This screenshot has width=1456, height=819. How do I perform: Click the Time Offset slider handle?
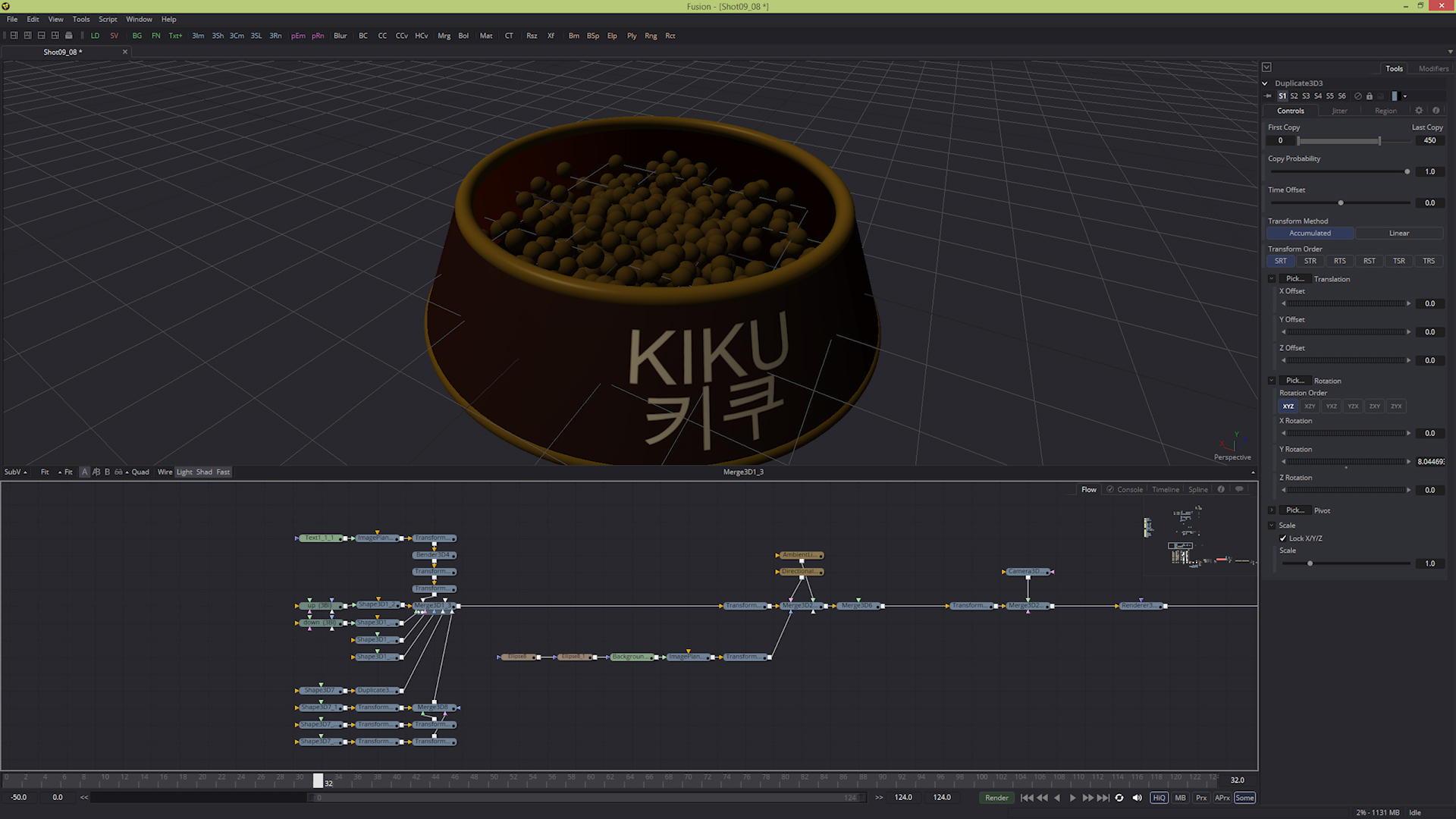click(1341, 203)
